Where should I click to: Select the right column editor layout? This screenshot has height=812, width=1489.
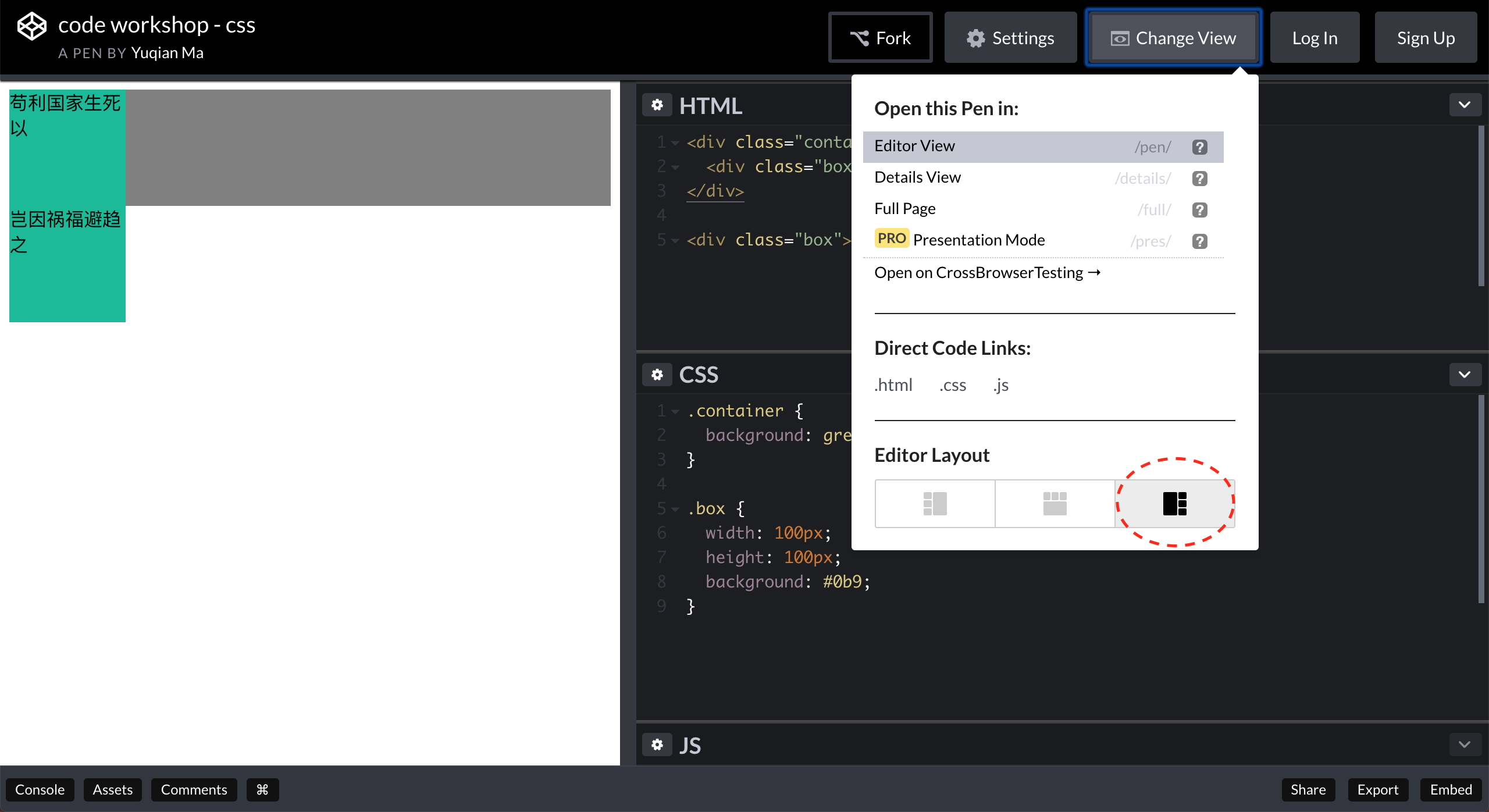(1175, 503)
